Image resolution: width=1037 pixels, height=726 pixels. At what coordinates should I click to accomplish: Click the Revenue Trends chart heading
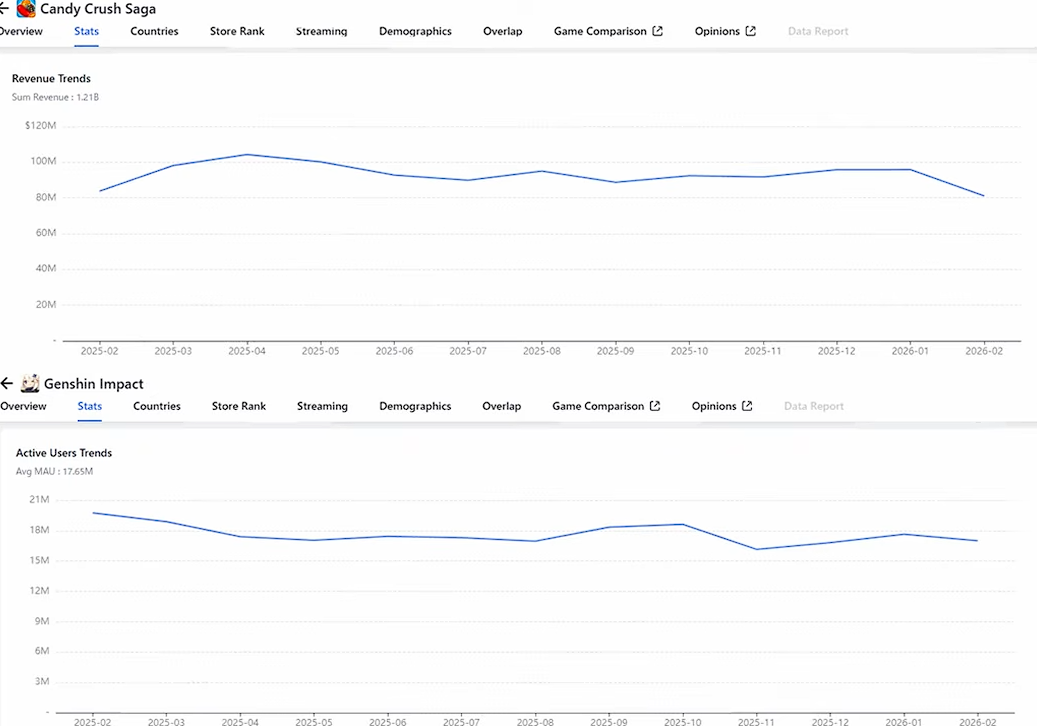pyautogui.click(x=51, y=78)
